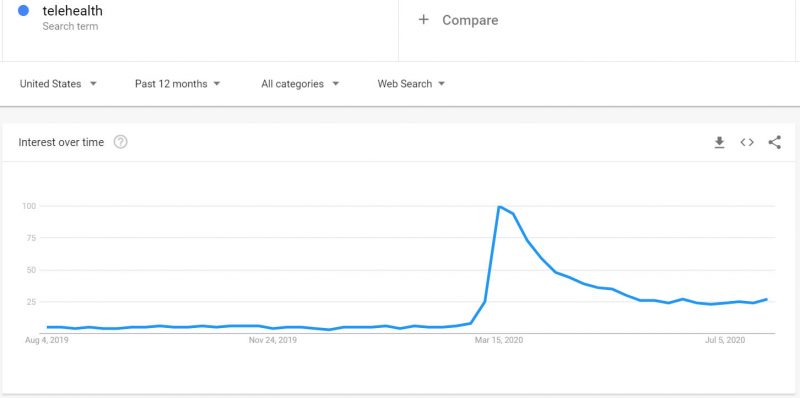Select the Nov 24, 2019 axis label

pos(273,340)
